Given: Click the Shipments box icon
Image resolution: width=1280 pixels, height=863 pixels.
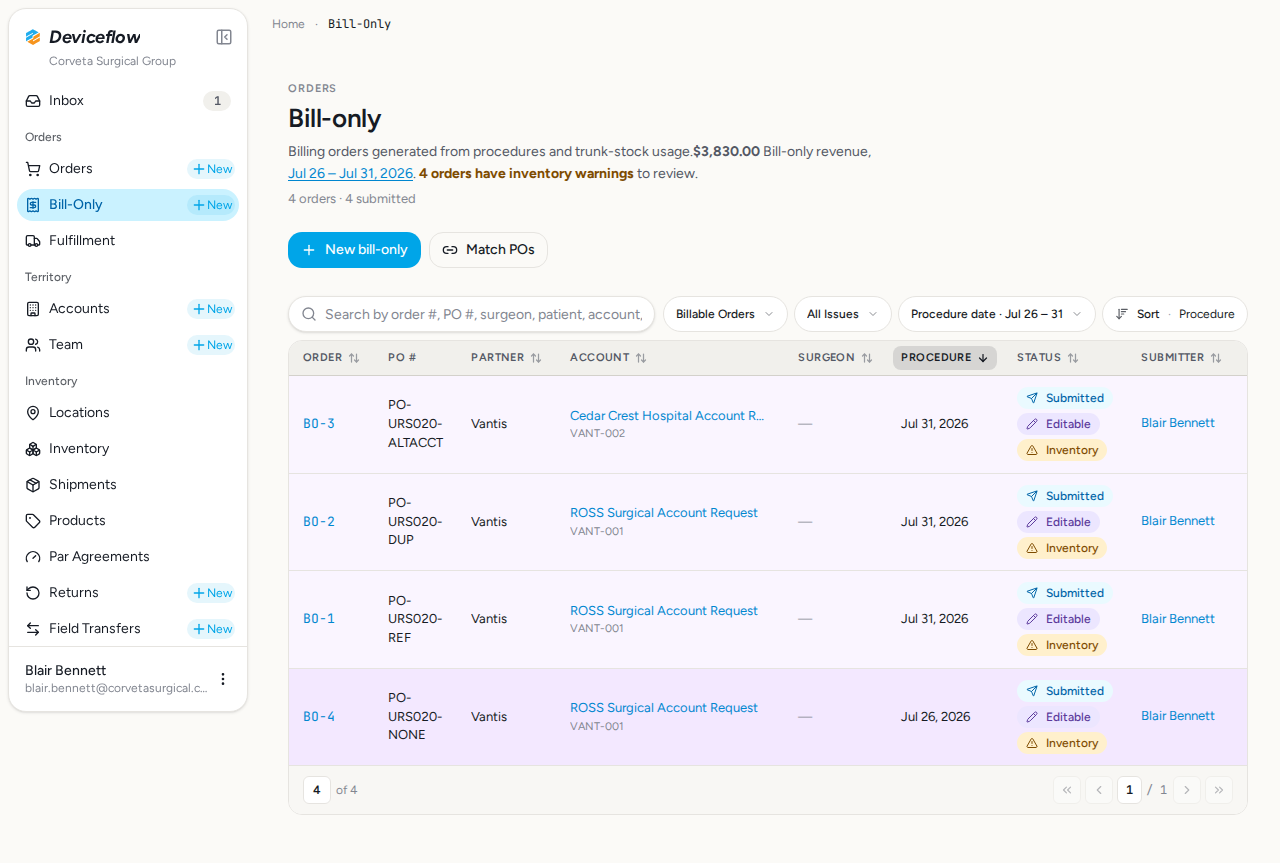Looking at the screenshot, I should point(33,485).
